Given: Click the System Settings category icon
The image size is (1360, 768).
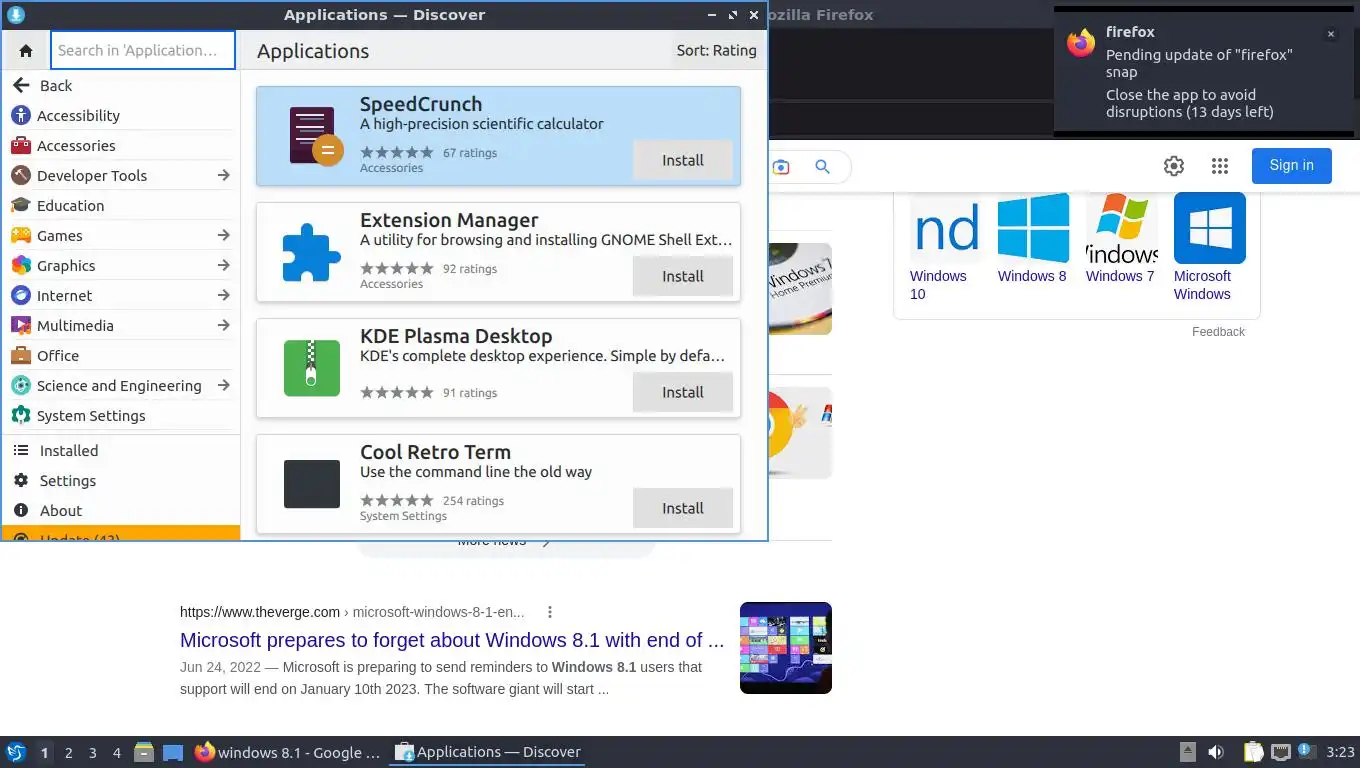Looking at the screenshot, I should (21, 416).
